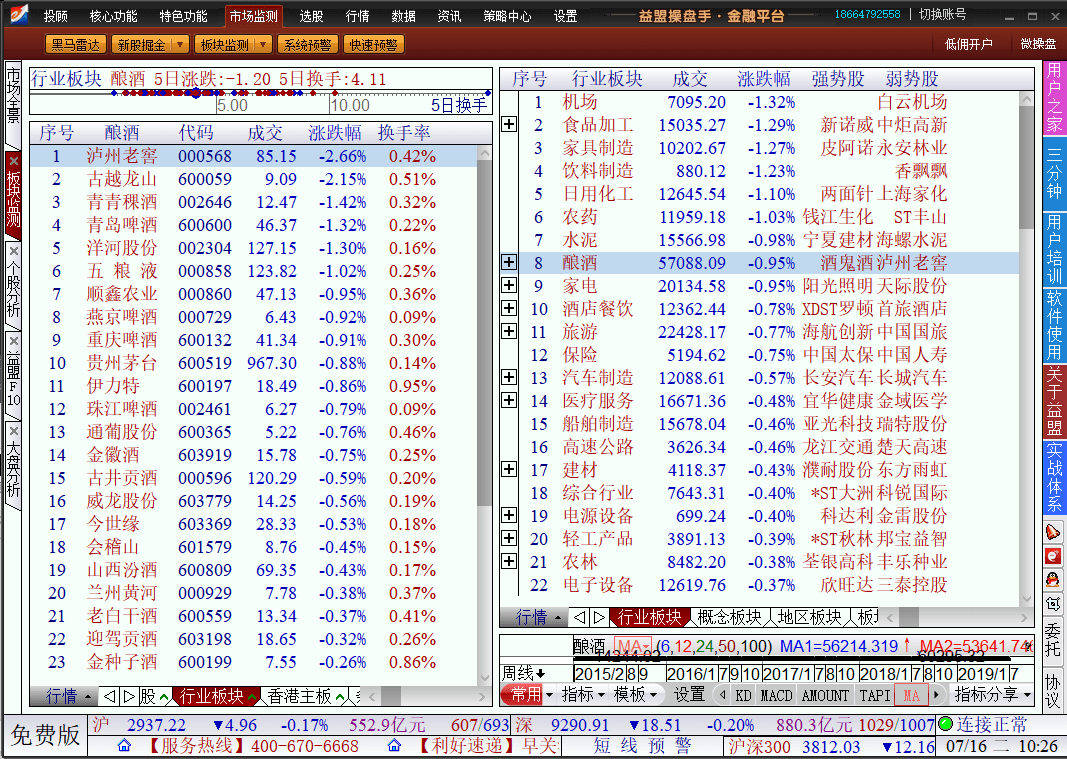Image resolution: width=1067 pixels, height=759 pixels.
Task: Click the home icon before 服务热线
Action: (x=124, y=745)
